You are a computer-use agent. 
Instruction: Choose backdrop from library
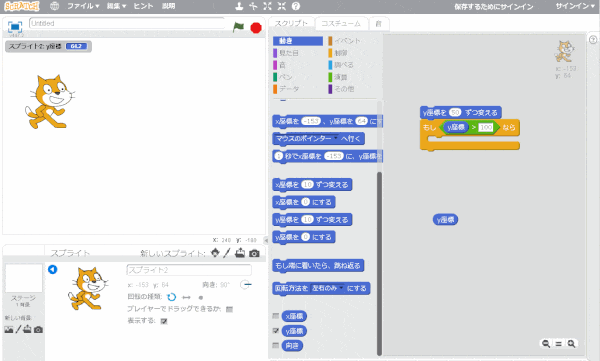coord(8,329)
